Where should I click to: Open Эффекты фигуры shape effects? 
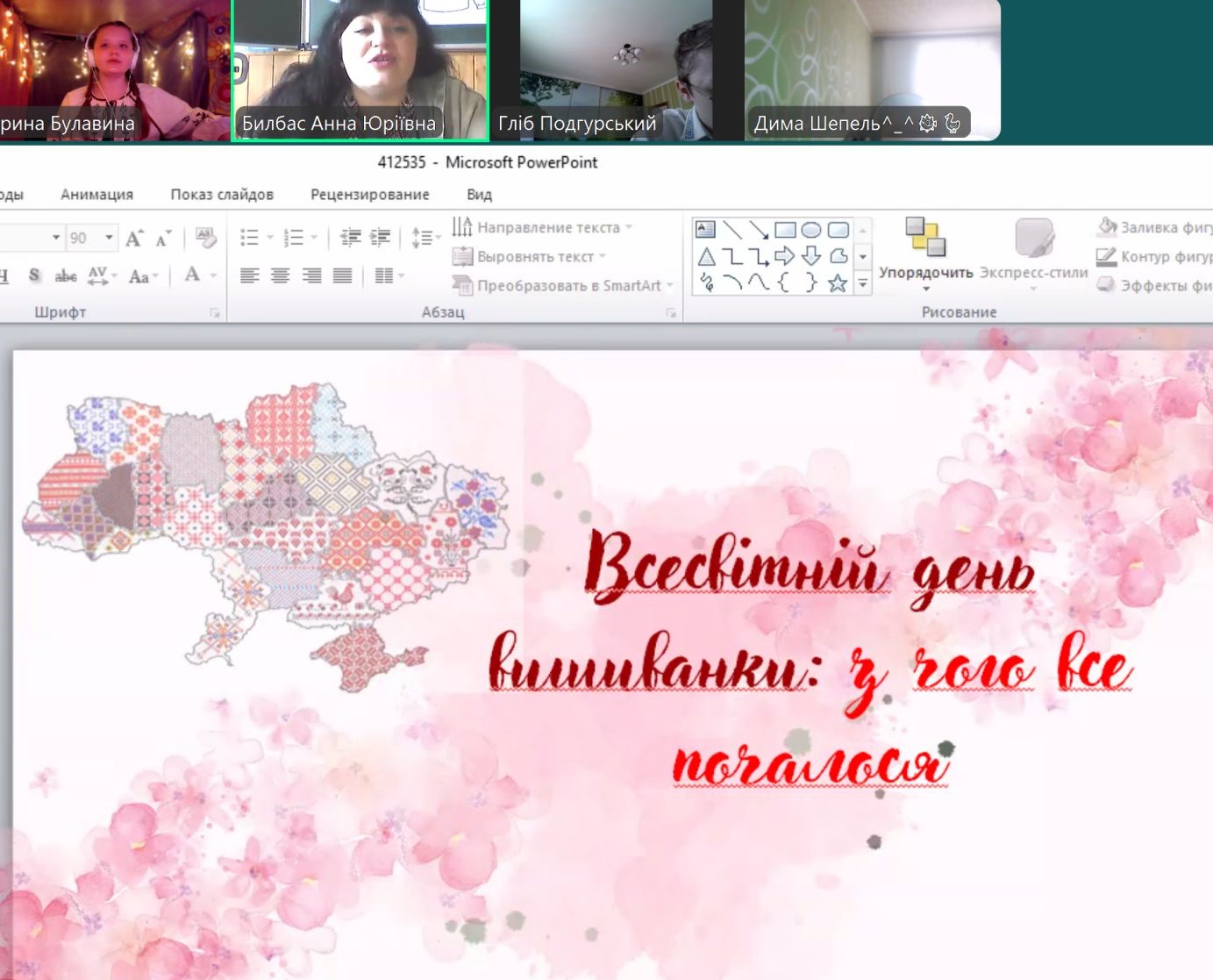tap(1154, 285)
